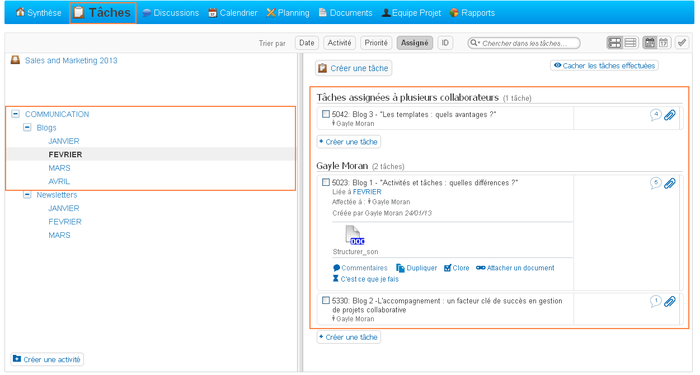Click Cacher les tâches effectuées
This screenshot has width=700, height=375.
coord(604,66)
